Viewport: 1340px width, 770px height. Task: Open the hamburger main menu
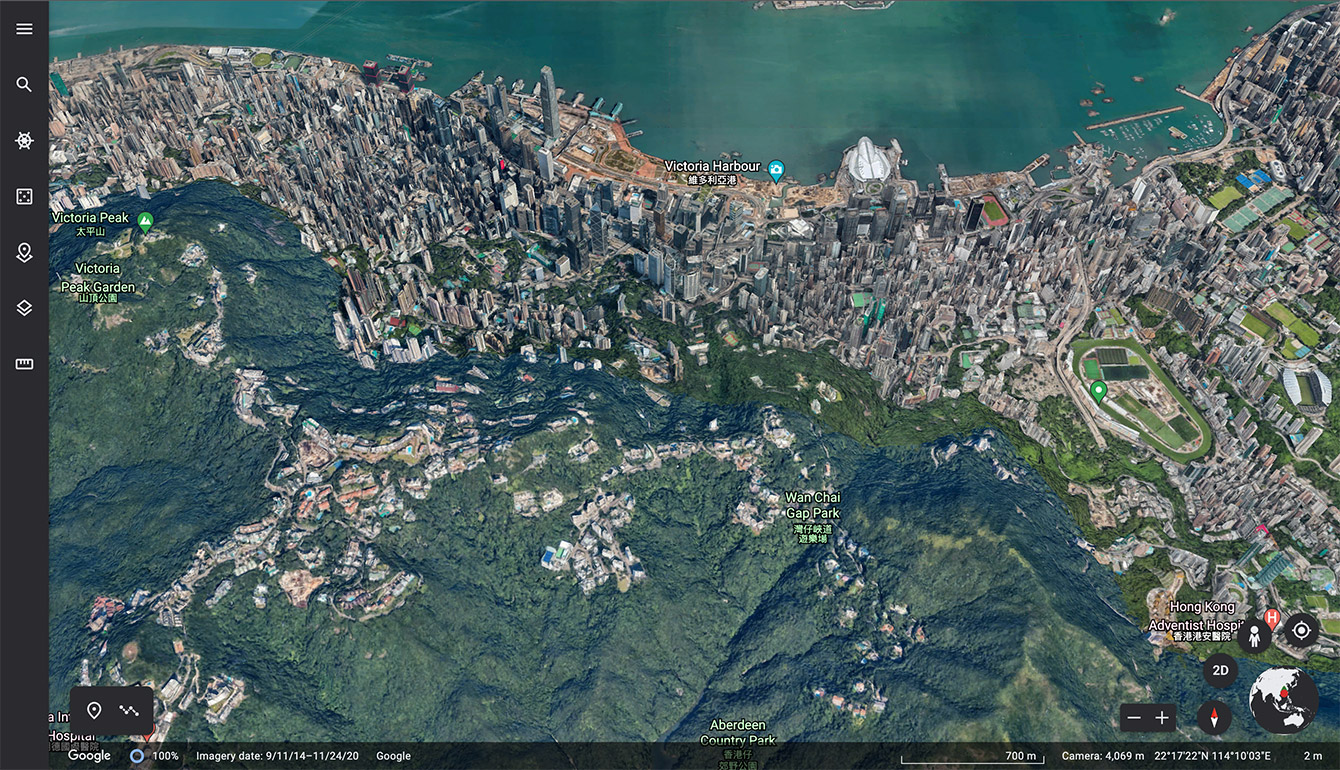tap(24, 29)
